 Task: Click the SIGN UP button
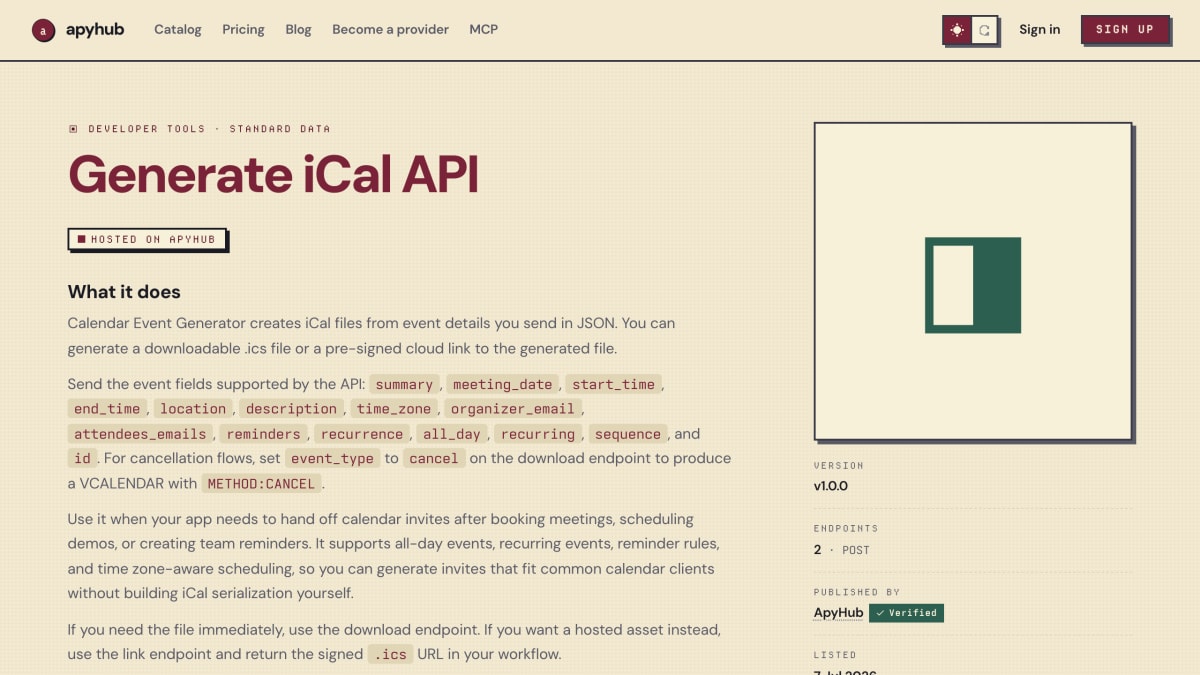1125,29
